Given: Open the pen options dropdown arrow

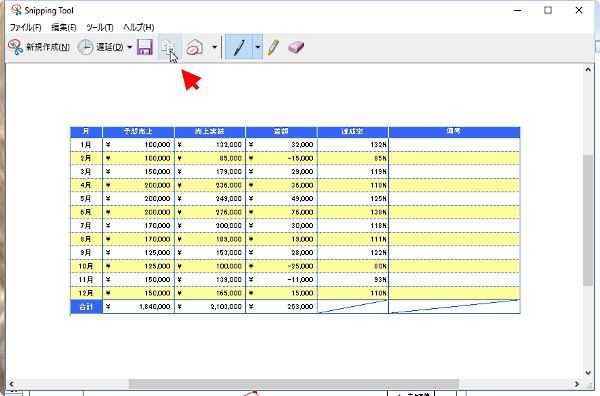Looking at the screenshot, I should (x=258, y=47).
